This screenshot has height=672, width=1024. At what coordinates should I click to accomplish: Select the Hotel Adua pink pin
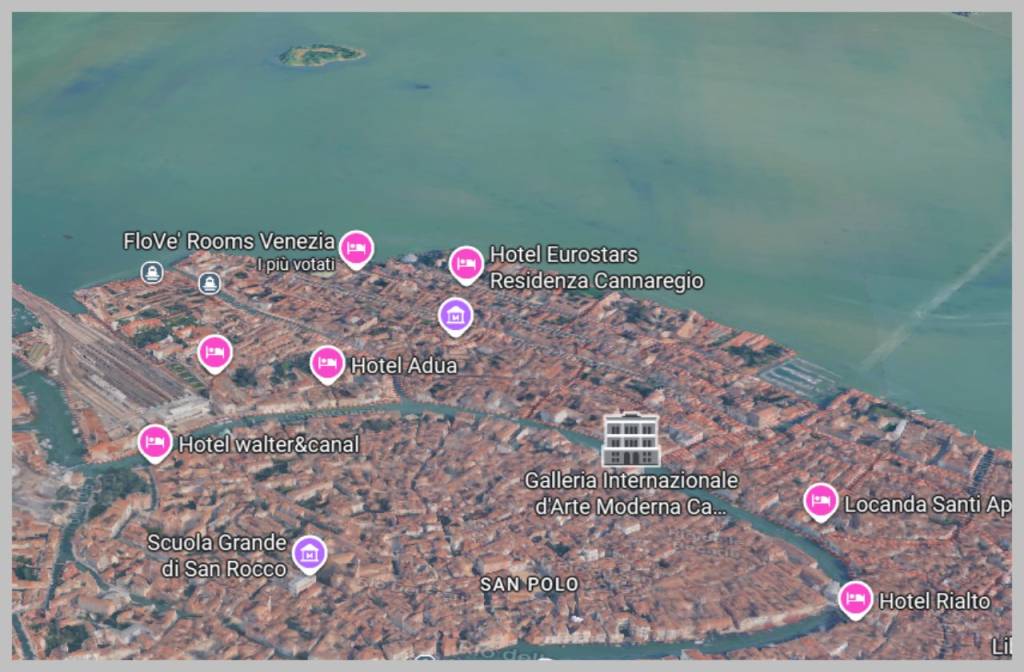327,363
